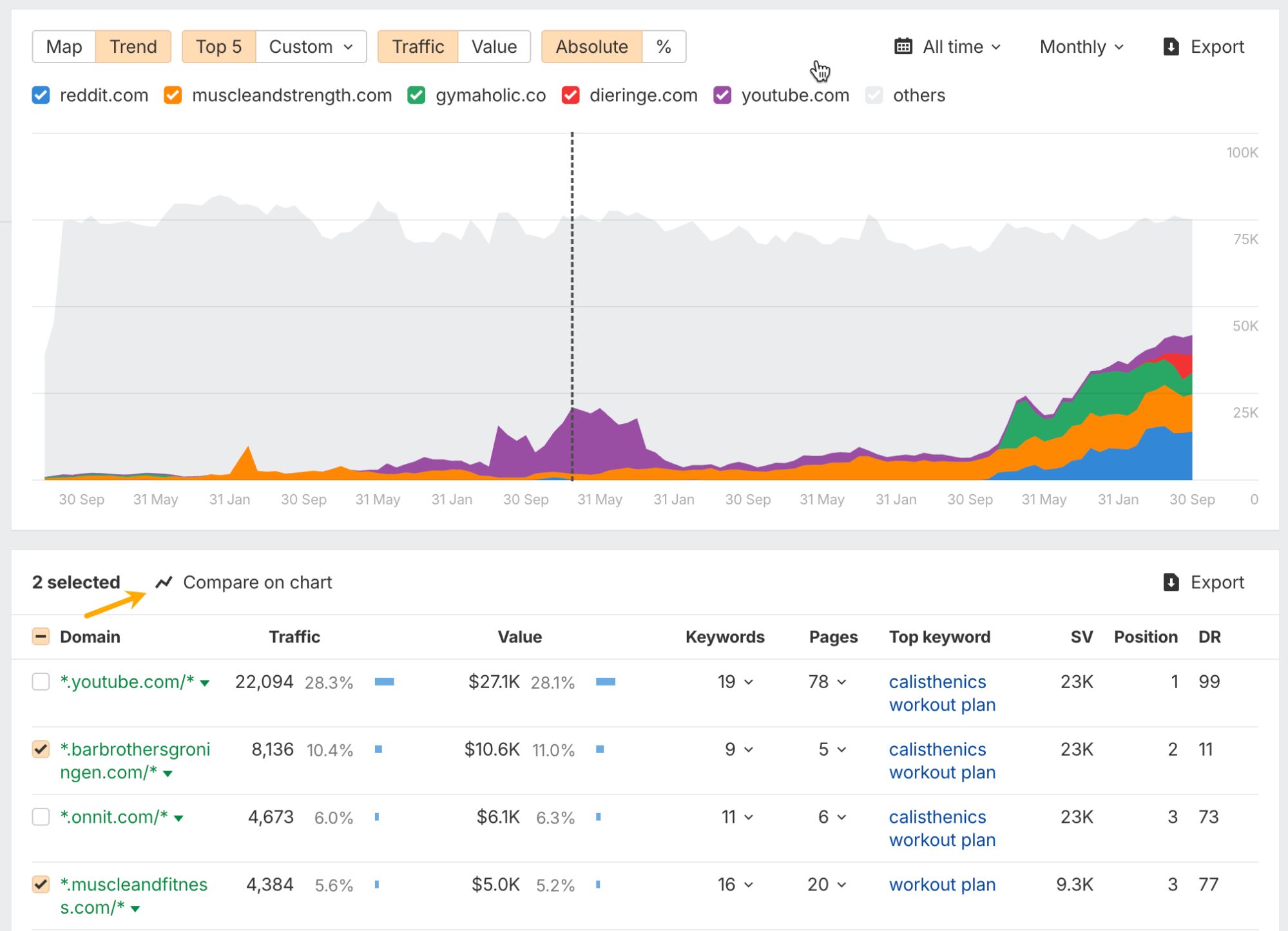This screenshot has width=1288, height=931.
Task: Click the % display mode option
Action: click(664, 46)
